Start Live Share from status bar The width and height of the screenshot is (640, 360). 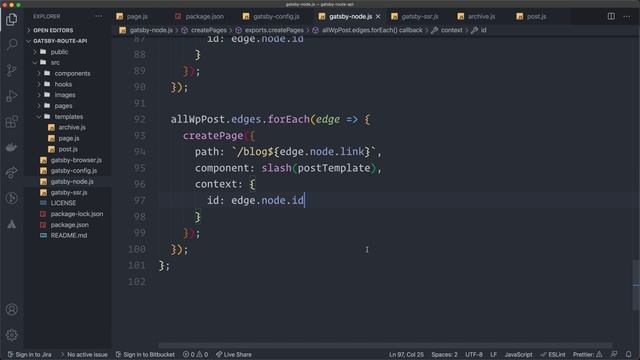tap(233, 354)
